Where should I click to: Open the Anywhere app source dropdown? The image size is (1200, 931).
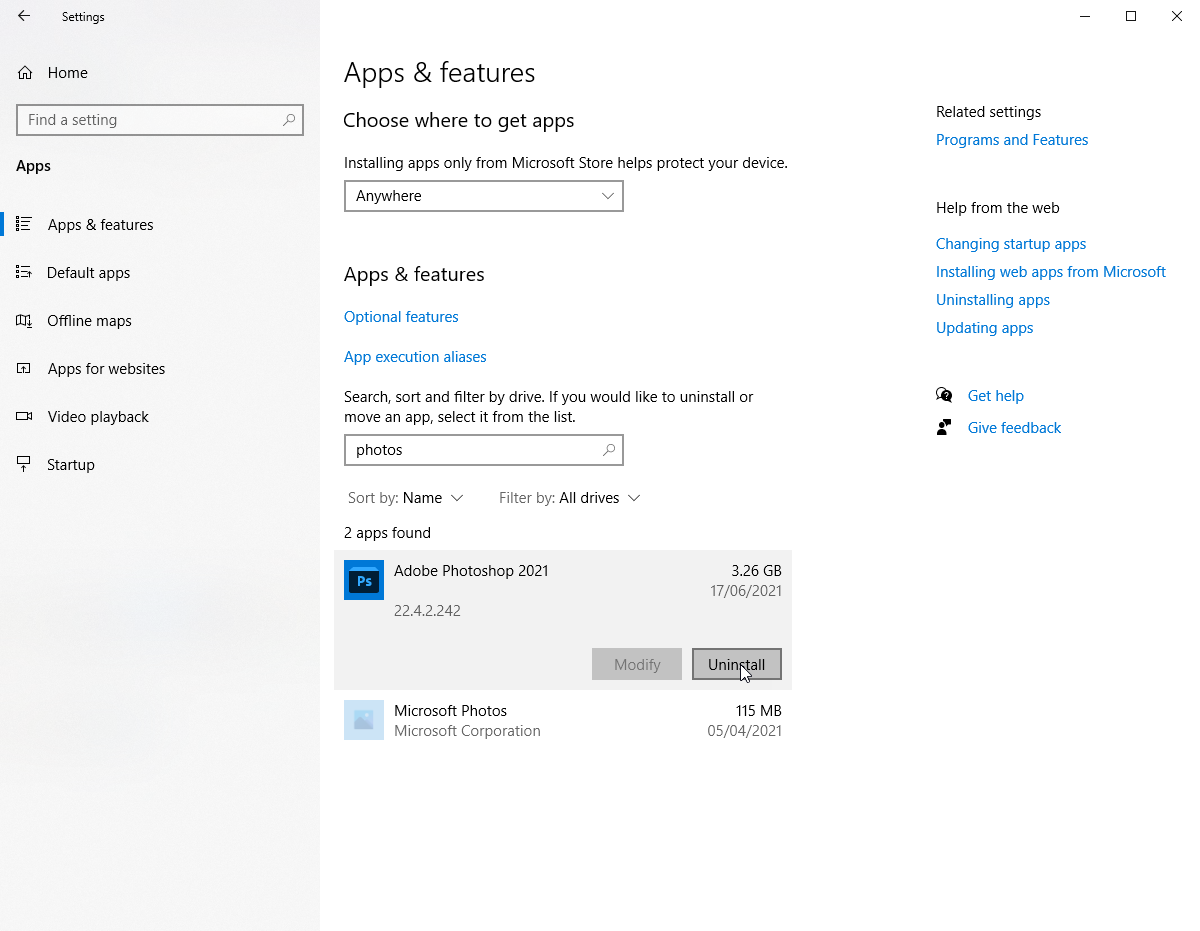click(483, 196)
